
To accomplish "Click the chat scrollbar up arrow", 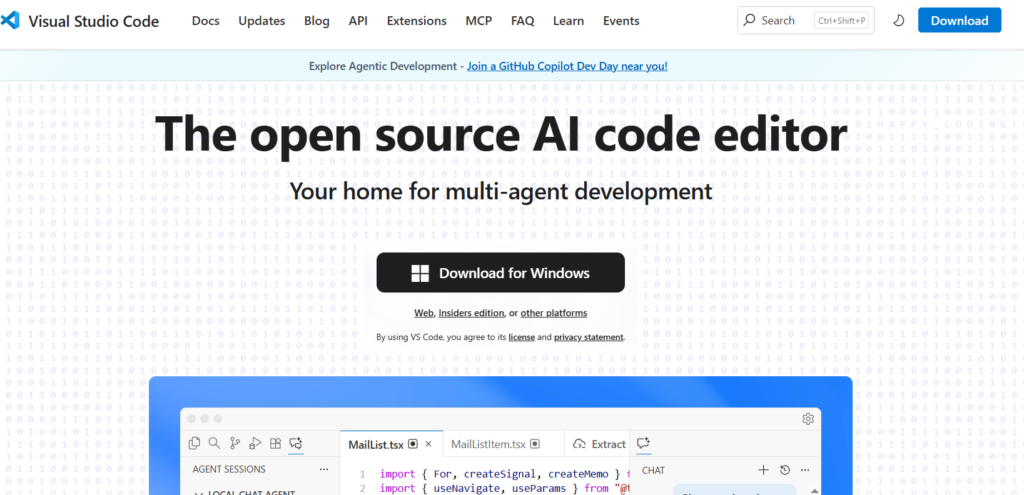I will tap(814, 490).
